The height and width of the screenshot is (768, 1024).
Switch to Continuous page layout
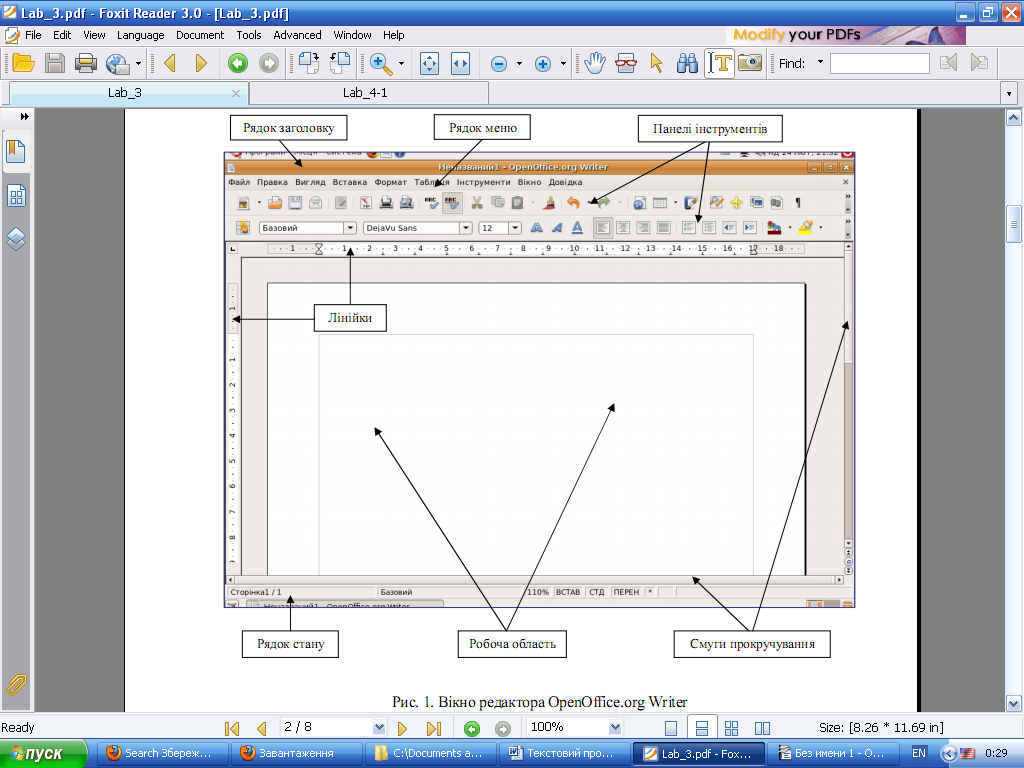702,728
